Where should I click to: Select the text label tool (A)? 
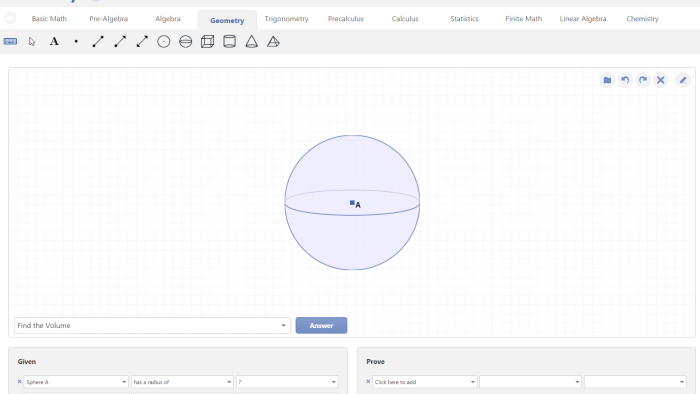(x=54, y=41)
